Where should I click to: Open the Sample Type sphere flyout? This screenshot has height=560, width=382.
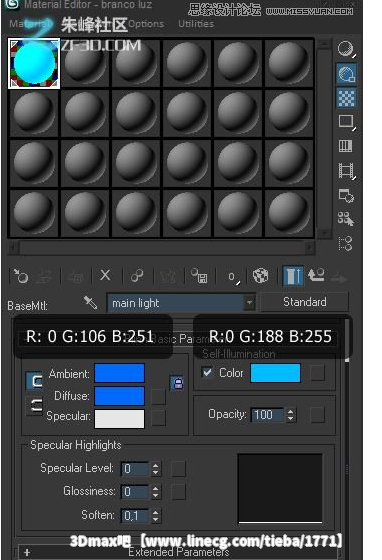[x=346, y=49]
